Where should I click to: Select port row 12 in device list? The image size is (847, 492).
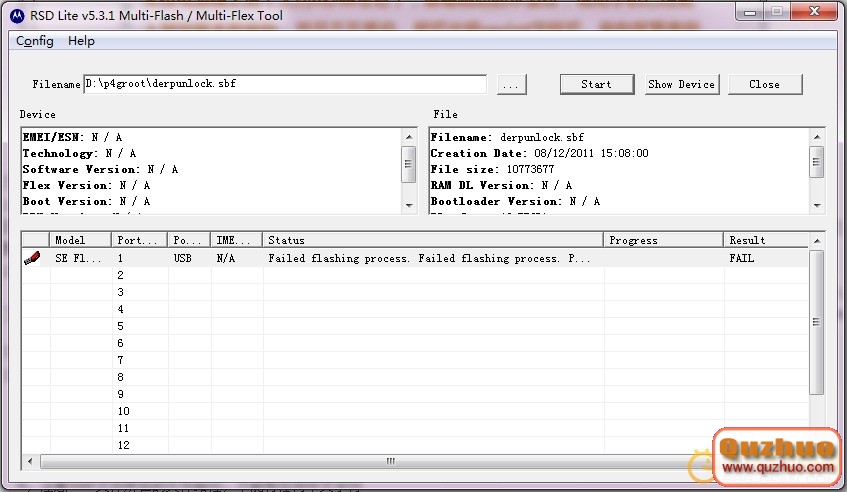415,445
